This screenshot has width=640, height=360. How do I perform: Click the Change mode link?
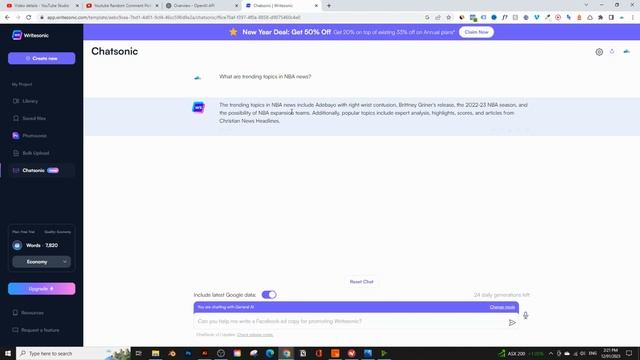pos(502,307)
